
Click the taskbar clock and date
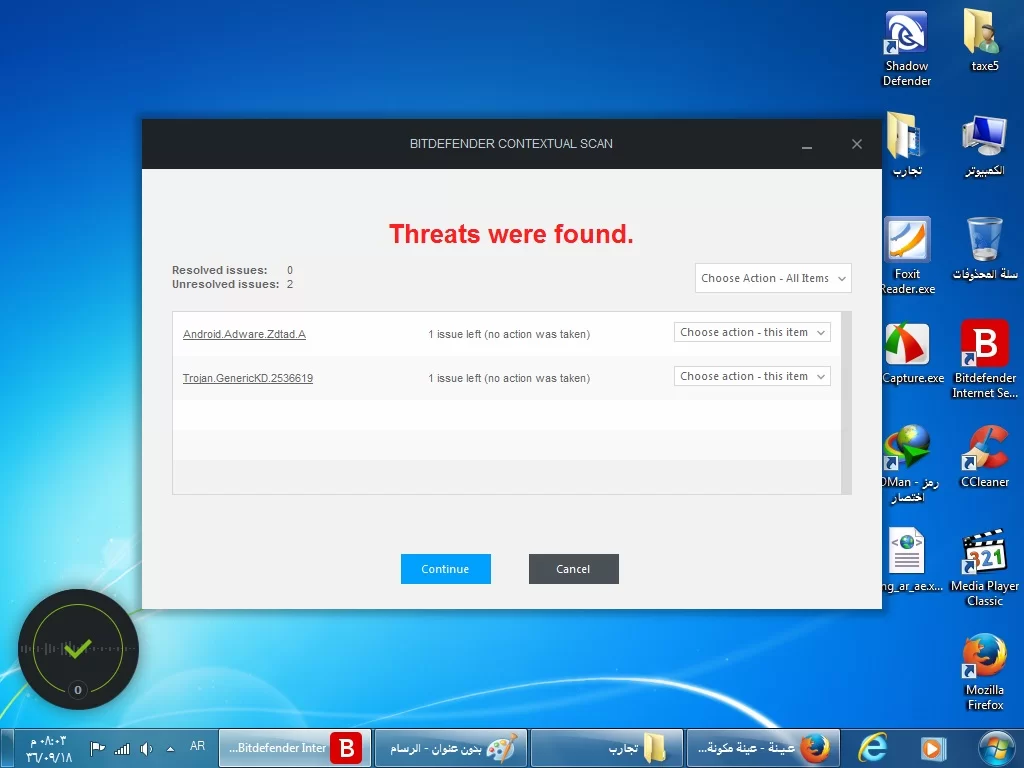point(49,749)
